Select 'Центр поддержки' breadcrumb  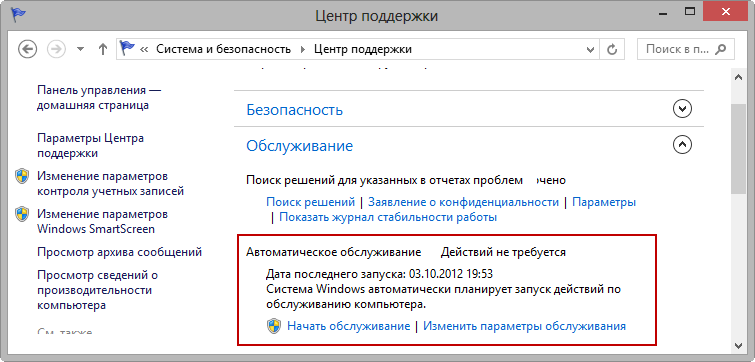(x=363, y=49)
